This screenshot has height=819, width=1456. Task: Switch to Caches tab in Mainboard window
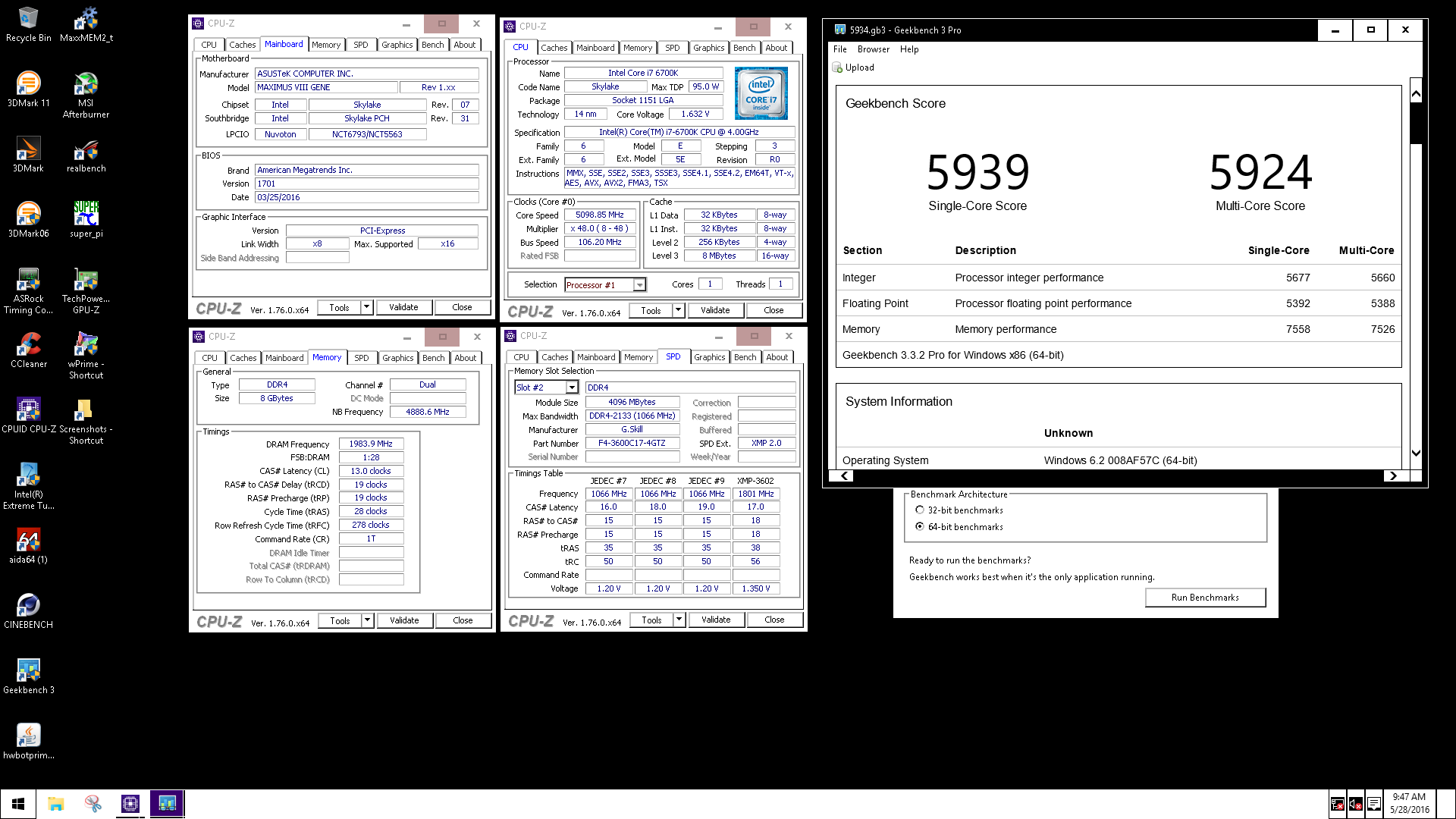(243, 45)
